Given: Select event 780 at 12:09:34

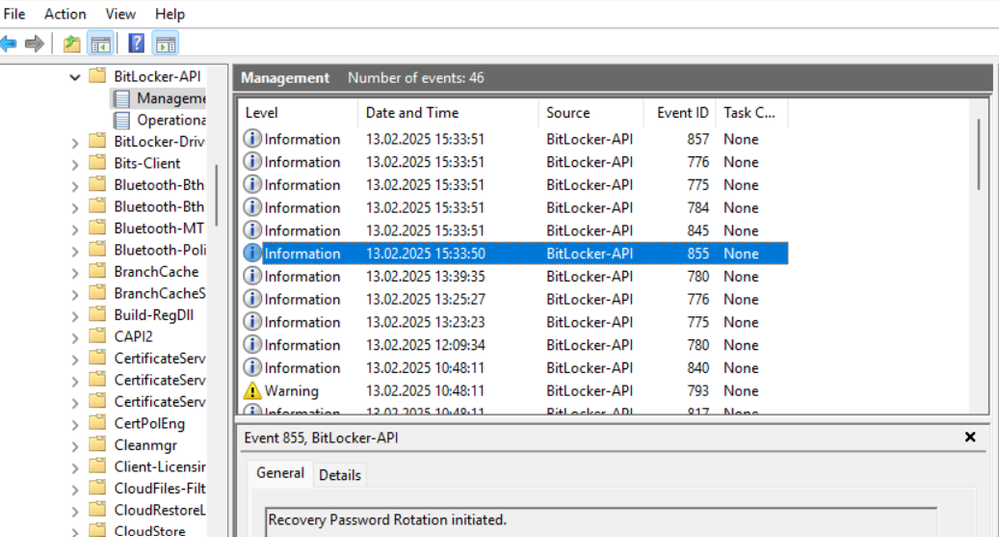Looking at the screenshot, I should pyautogui.click(x=515, y=345).
